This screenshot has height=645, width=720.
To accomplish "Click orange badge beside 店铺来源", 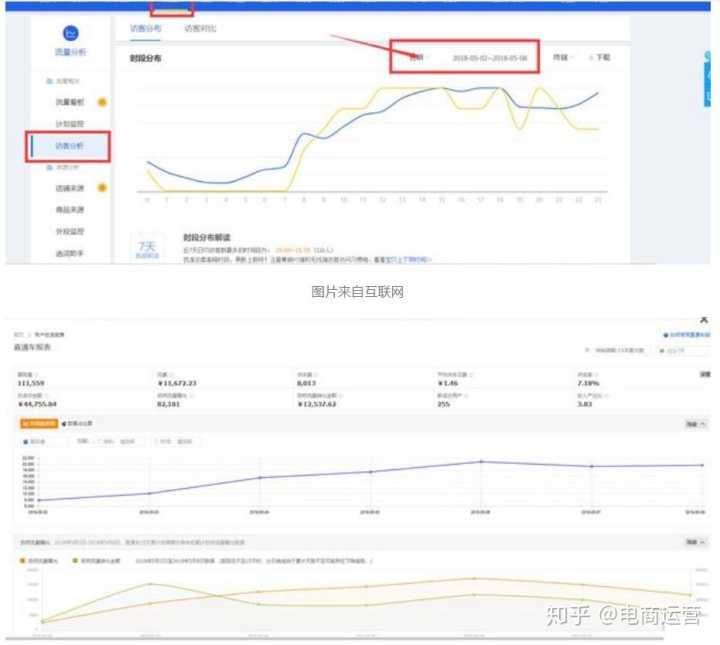I will point(101,188).
